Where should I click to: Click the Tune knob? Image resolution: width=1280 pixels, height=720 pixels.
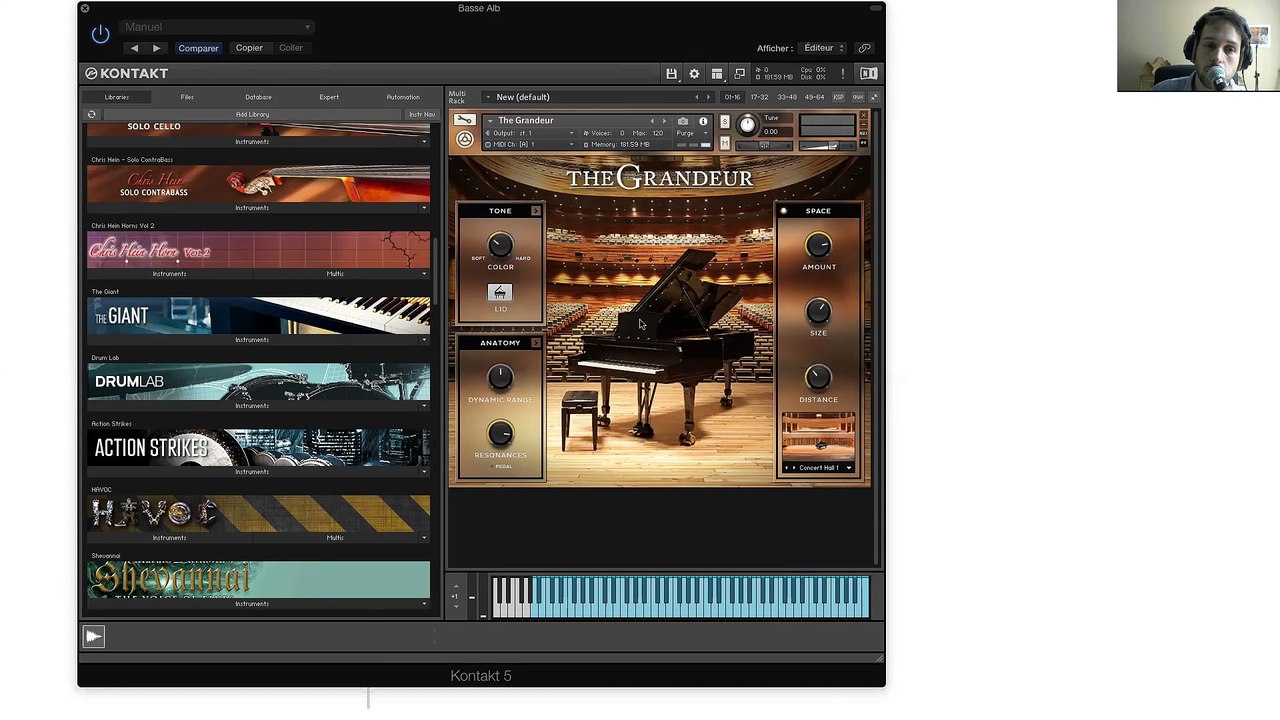point(747,125)
